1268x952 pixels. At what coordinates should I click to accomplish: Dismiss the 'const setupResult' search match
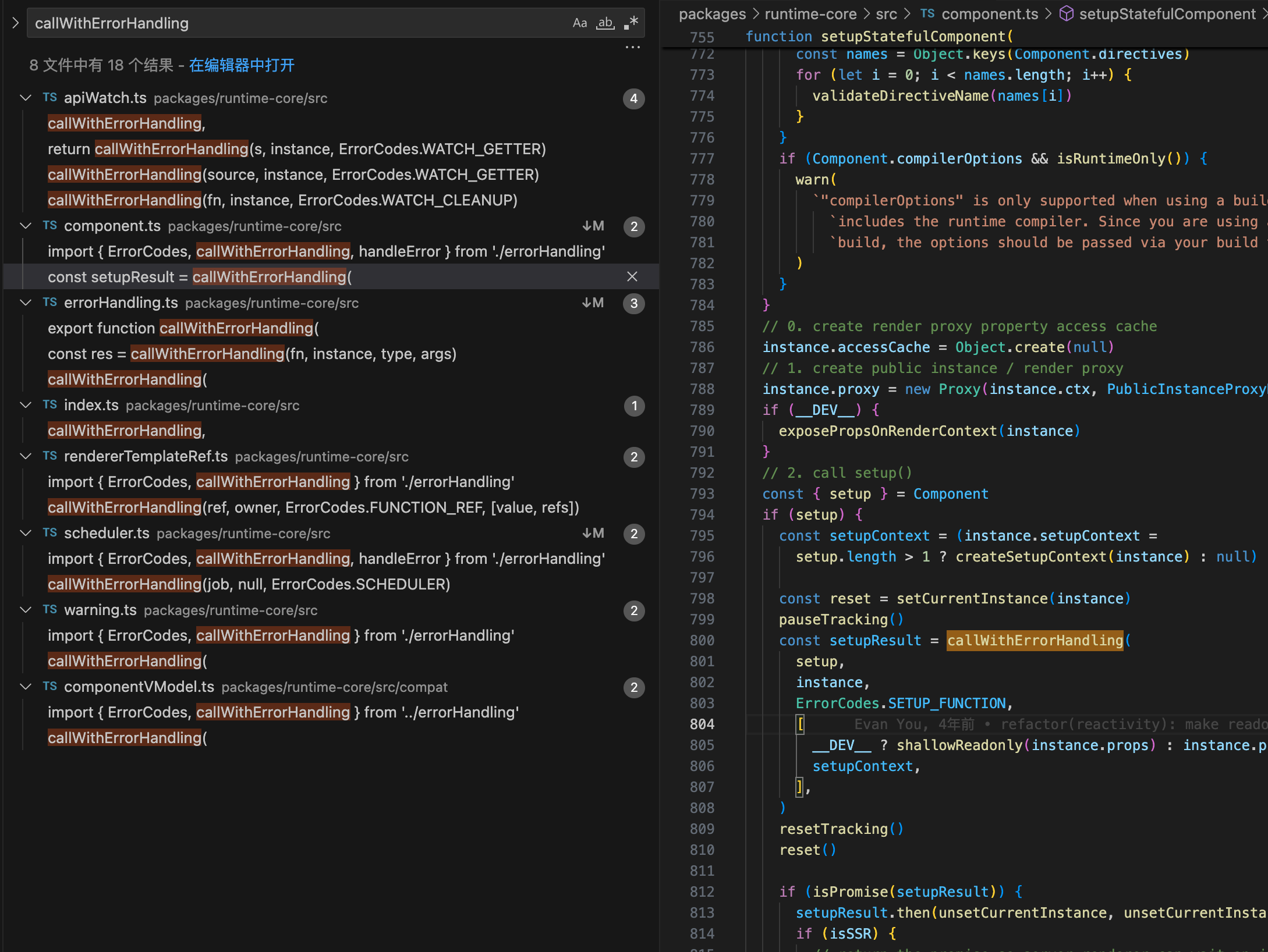click(632, 277)
